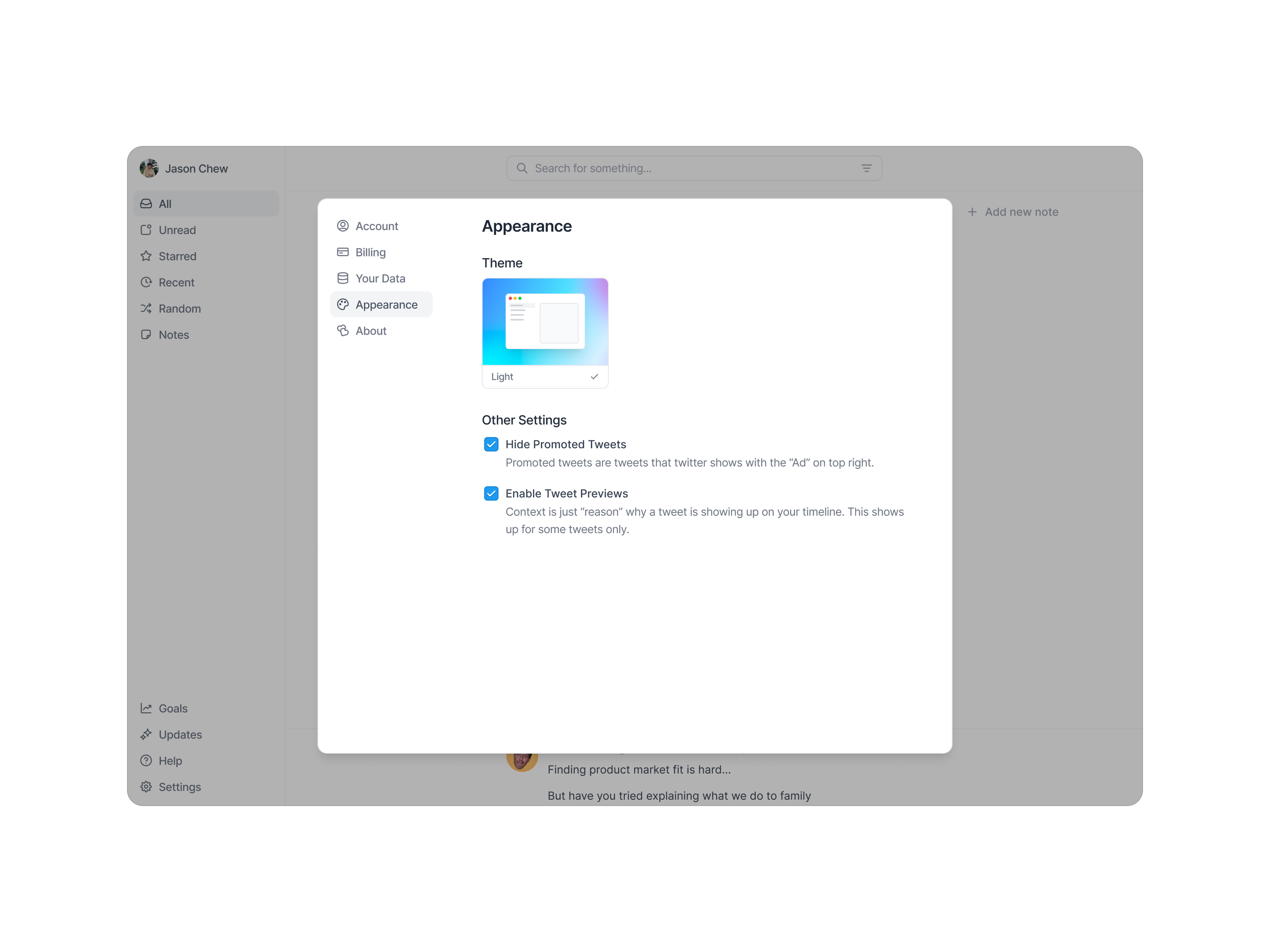Navigate to Account settings tab
Viewport: 1270px width, 952px height.
376,226
